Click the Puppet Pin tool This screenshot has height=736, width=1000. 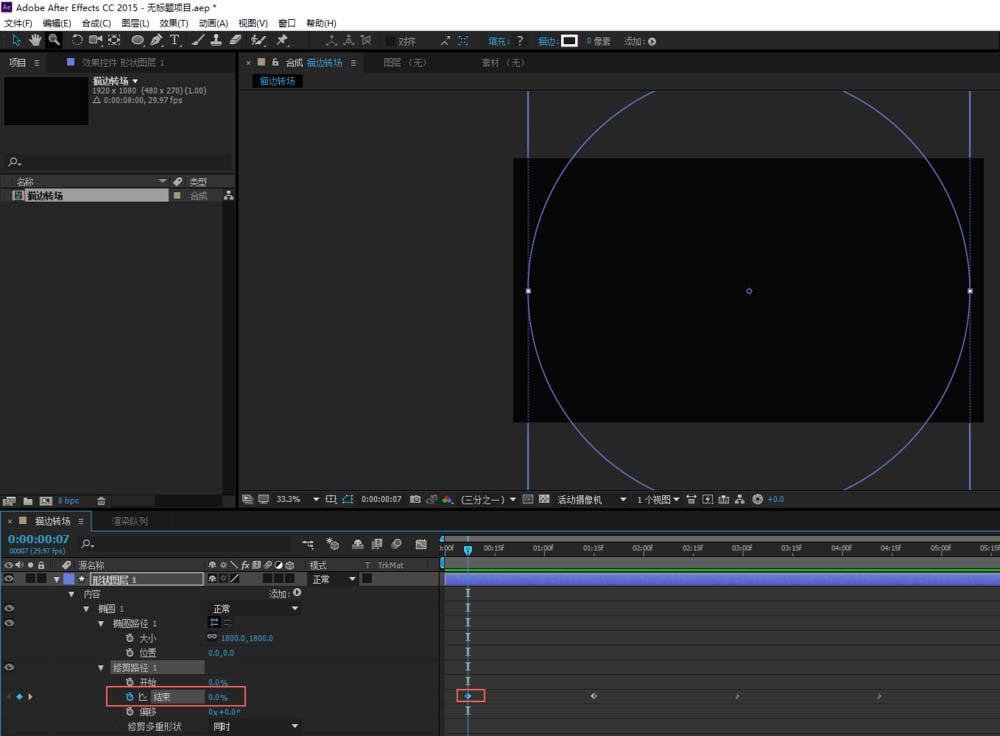(x=282, y=40)
